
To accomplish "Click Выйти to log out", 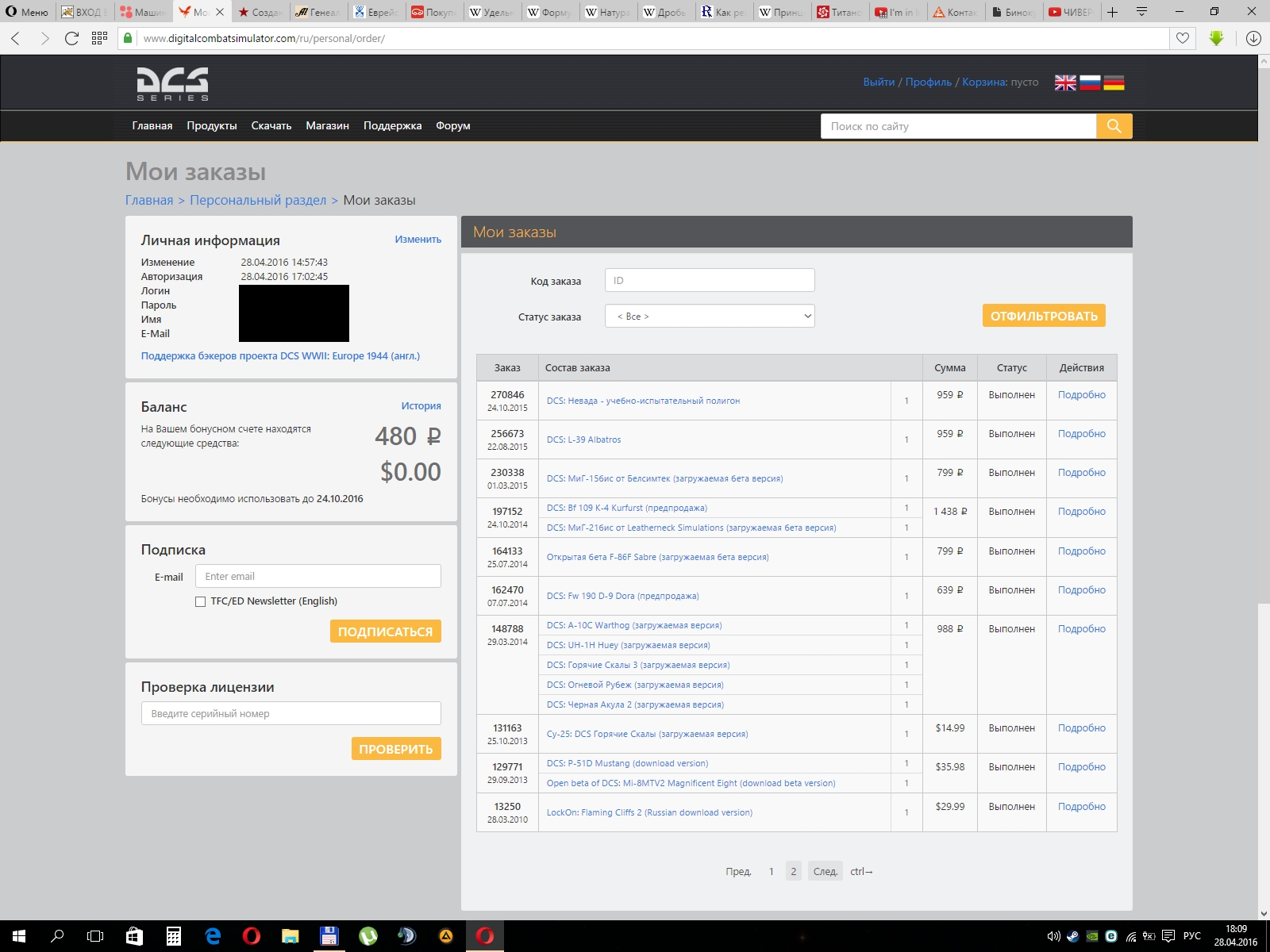I will (x=879, y=83).
